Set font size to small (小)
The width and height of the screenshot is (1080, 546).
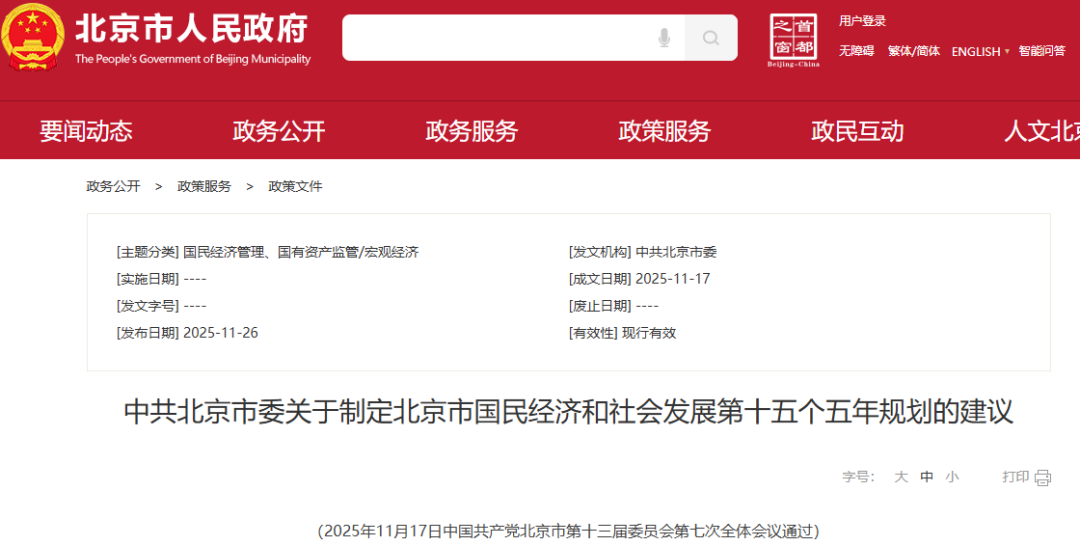pos(952,477)
